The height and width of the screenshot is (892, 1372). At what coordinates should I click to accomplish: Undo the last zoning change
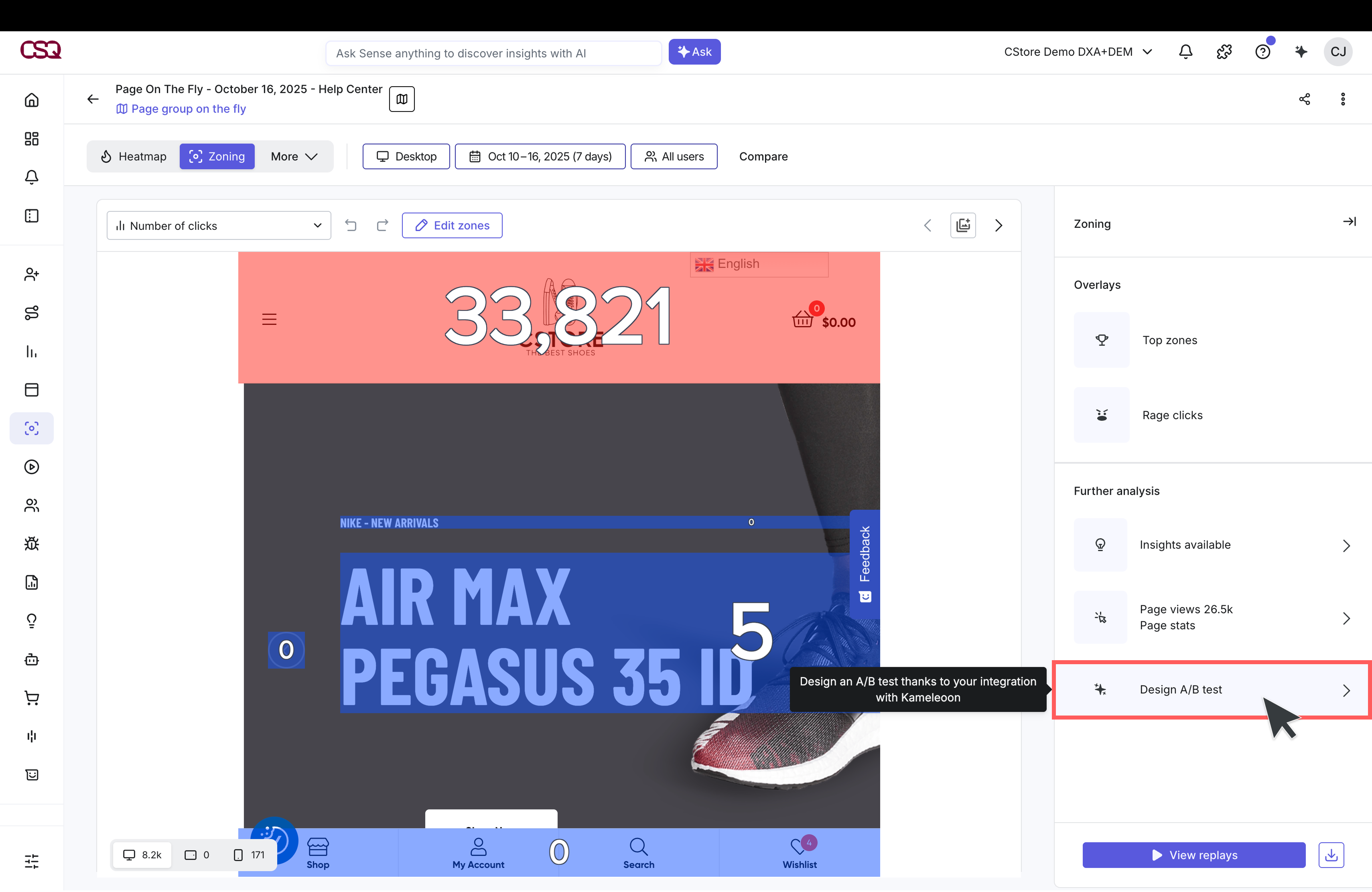[x=351, y=225]
